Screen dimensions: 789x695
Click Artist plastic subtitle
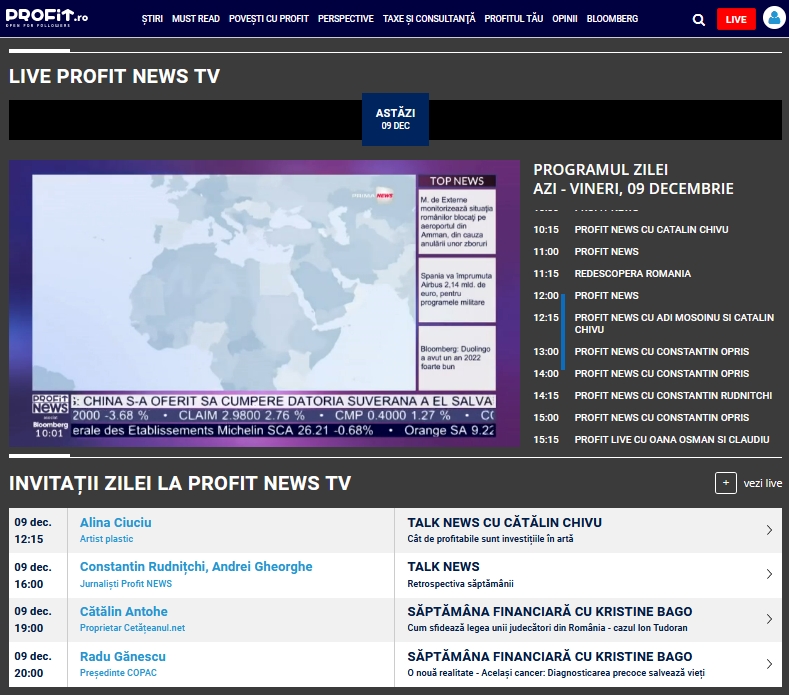[x=106, y=538]
